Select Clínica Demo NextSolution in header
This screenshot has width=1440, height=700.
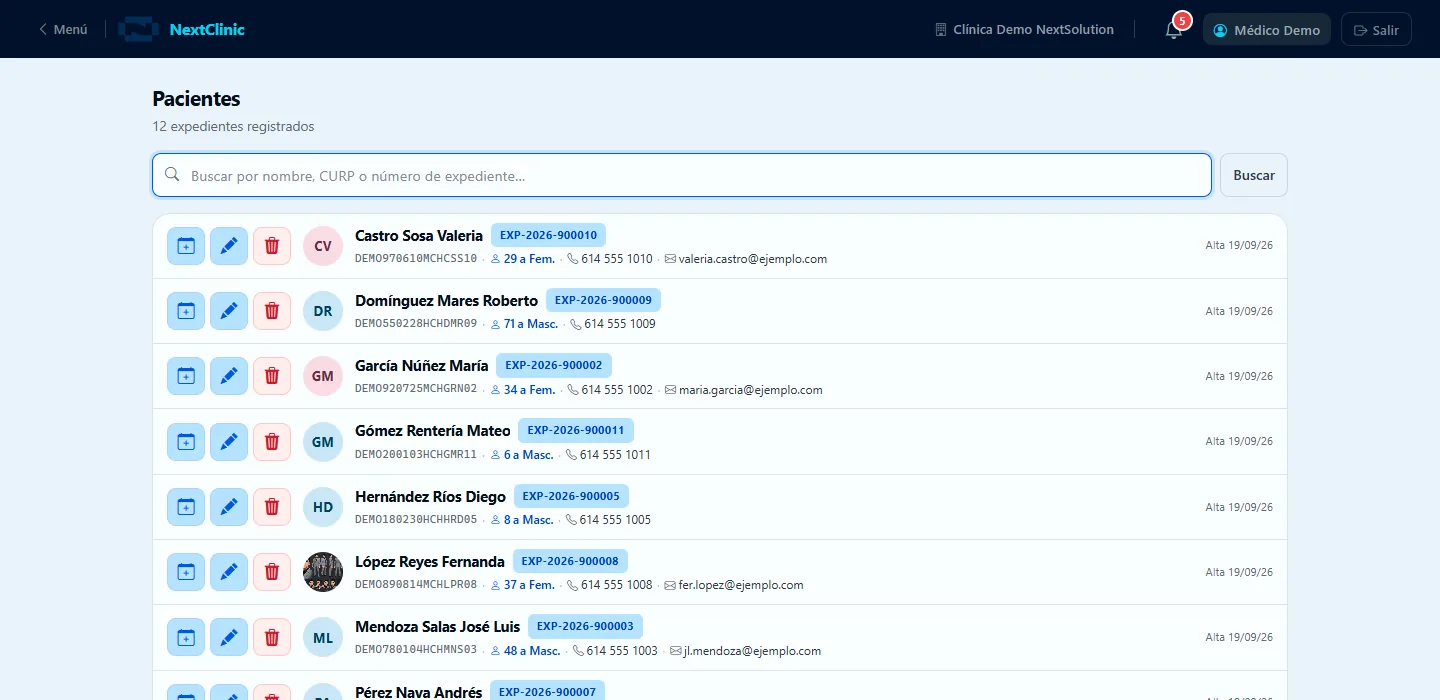[x=1024, y=30]
